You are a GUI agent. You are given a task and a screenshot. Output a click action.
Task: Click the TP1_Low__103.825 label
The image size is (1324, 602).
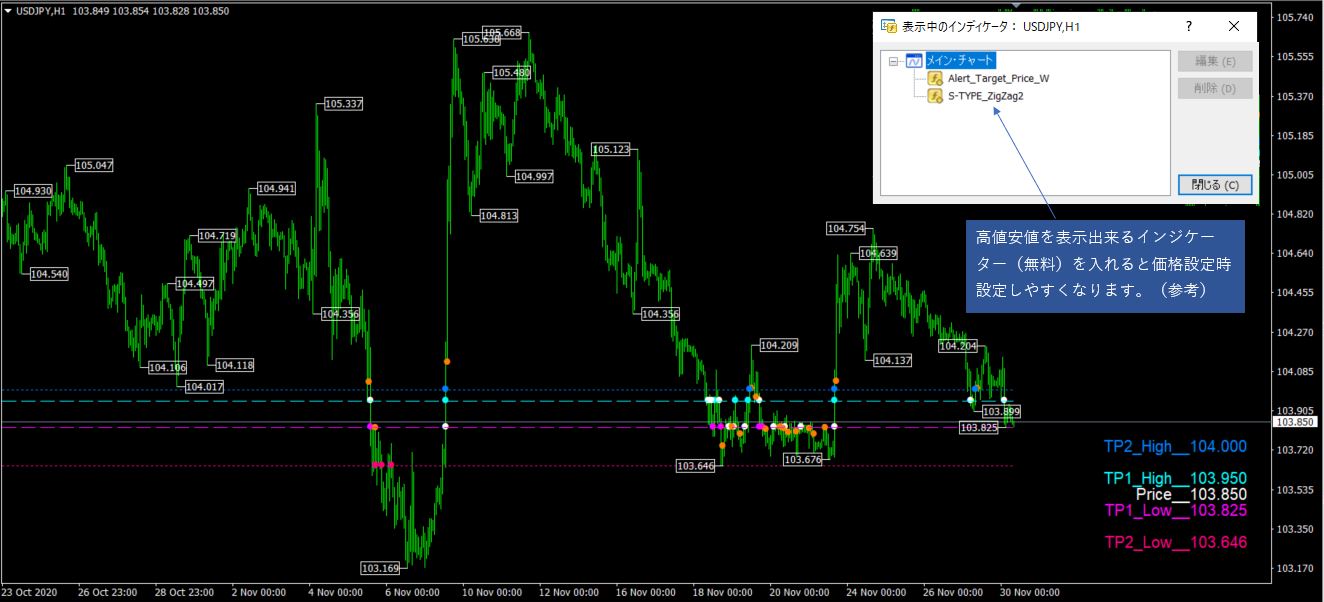point(1175,510)
